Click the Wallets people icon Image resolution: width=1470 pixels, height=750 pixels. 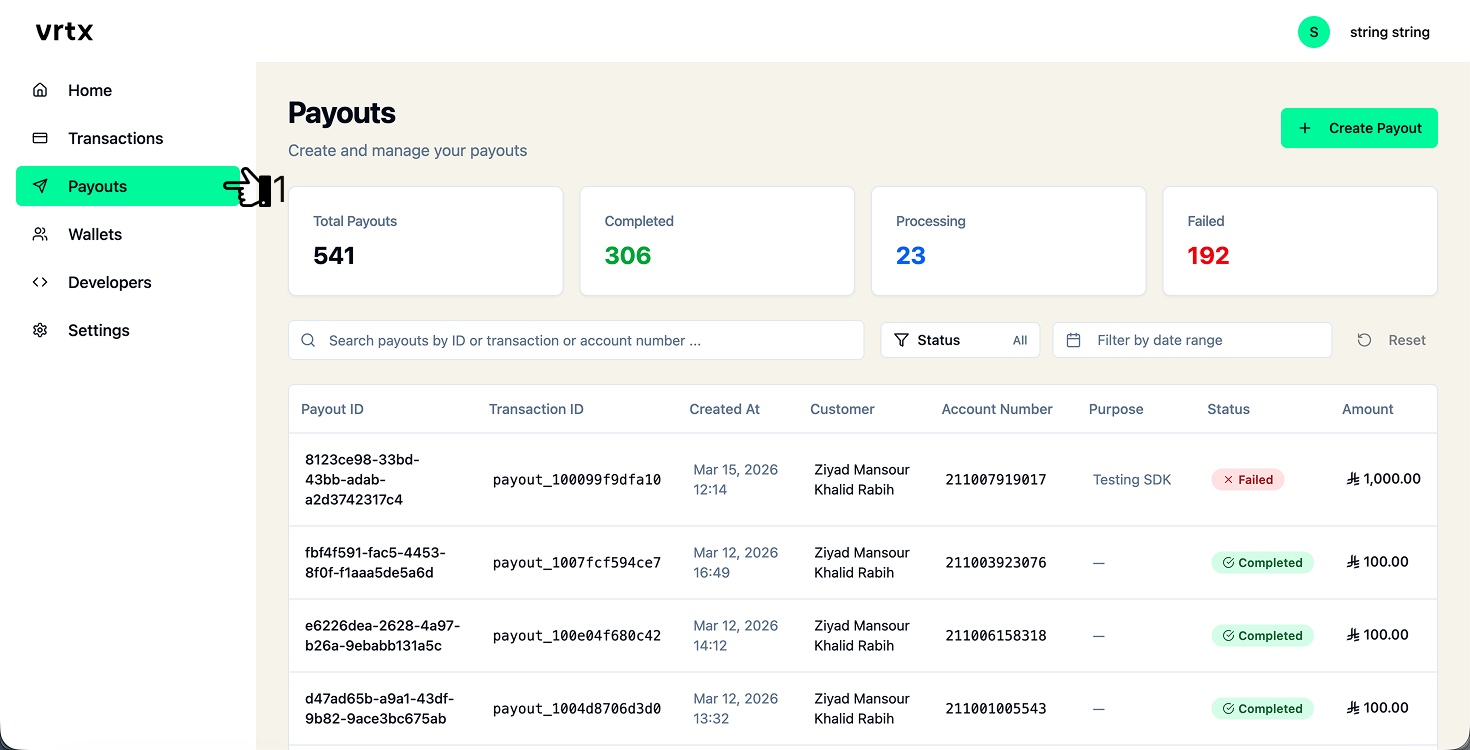pos(40,234)
